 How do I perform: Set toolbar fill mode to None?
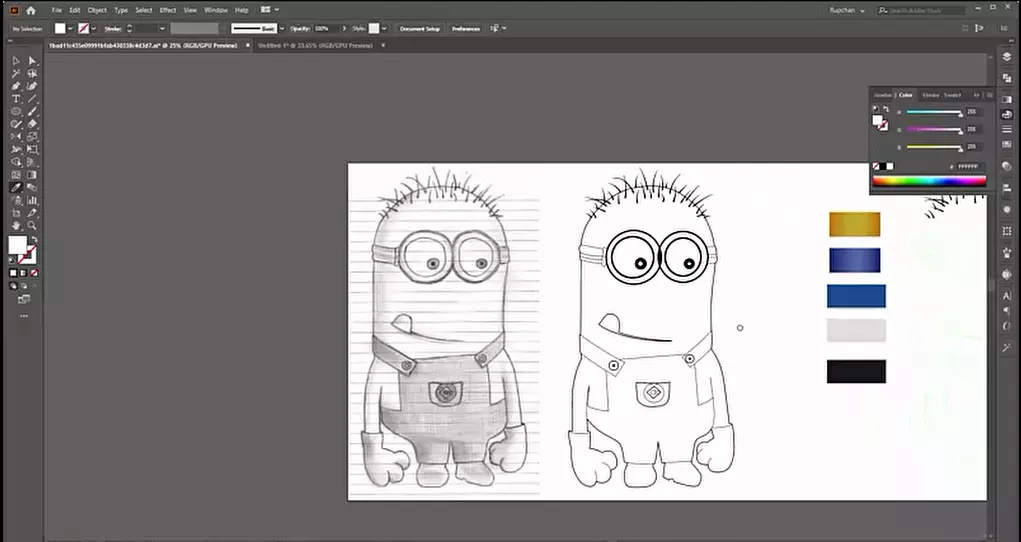tap(34, 273)
